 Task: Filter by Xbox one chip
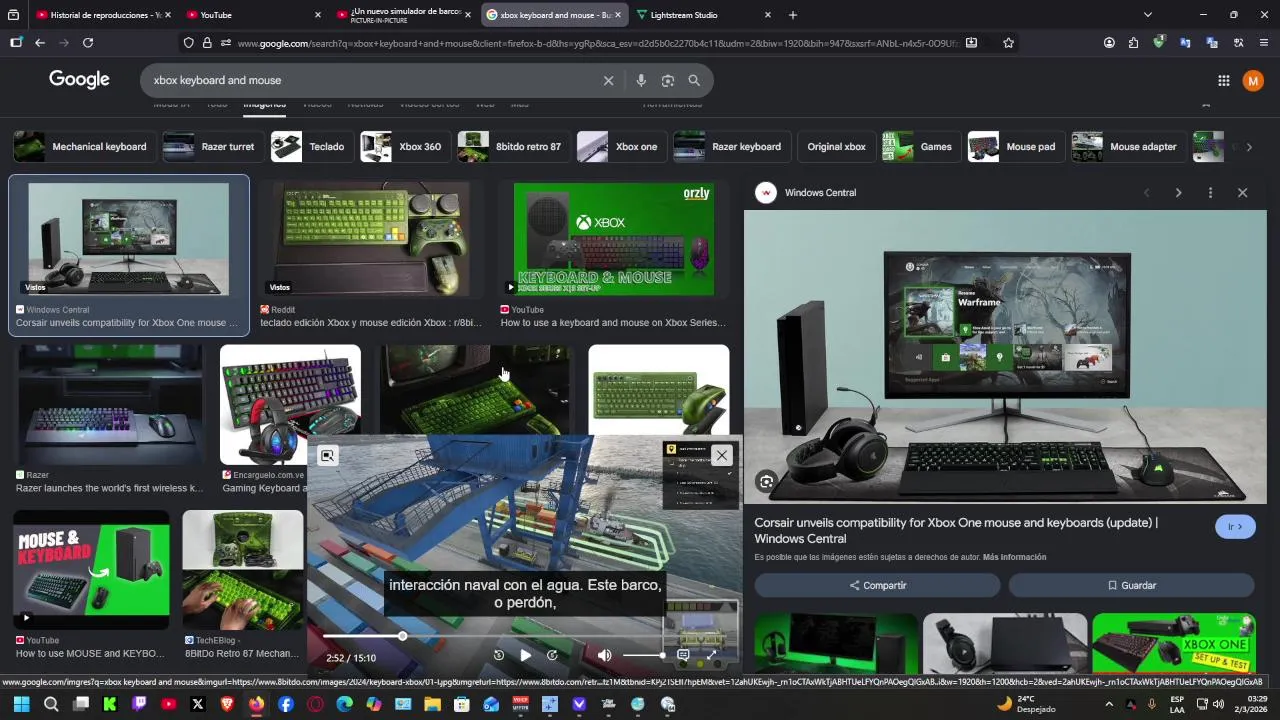(622, 147)
